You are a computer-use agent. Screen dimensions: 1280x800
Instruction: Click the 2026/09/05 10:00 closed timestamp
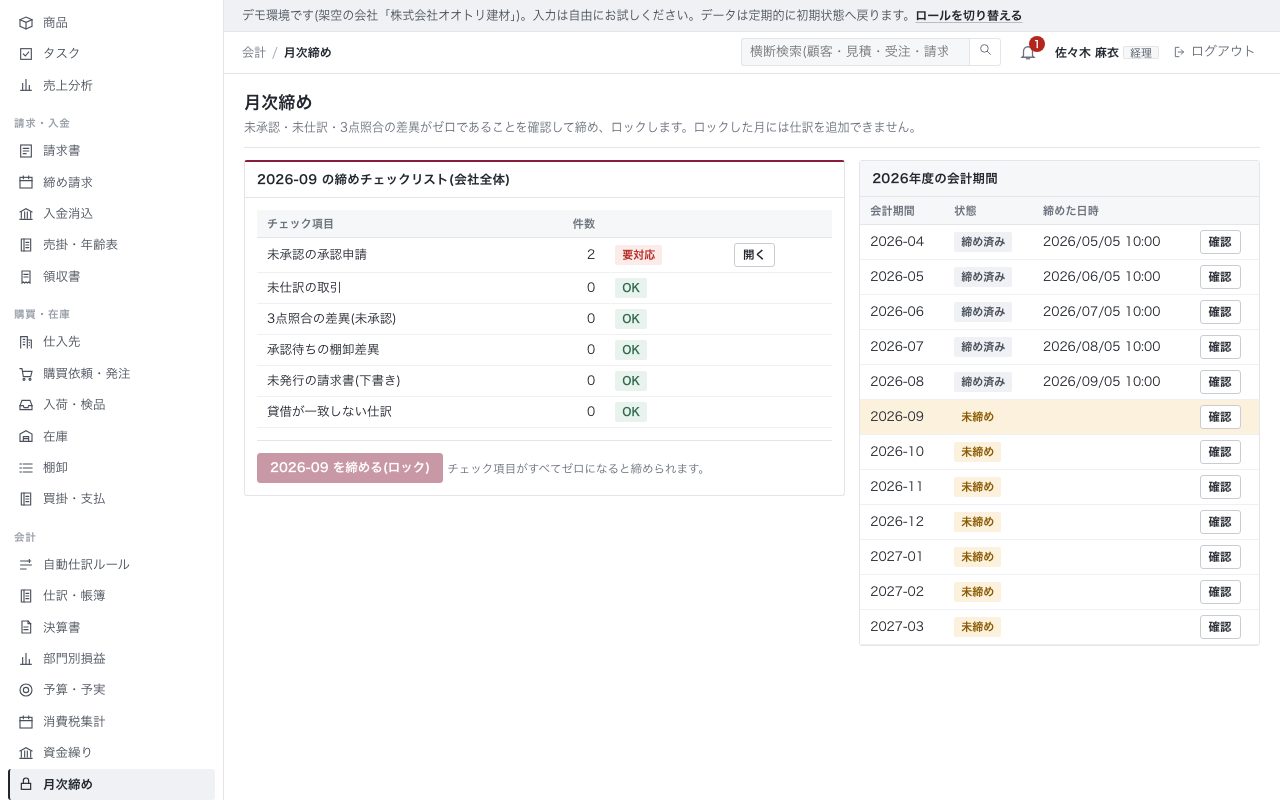click(x=1101, y=382)
